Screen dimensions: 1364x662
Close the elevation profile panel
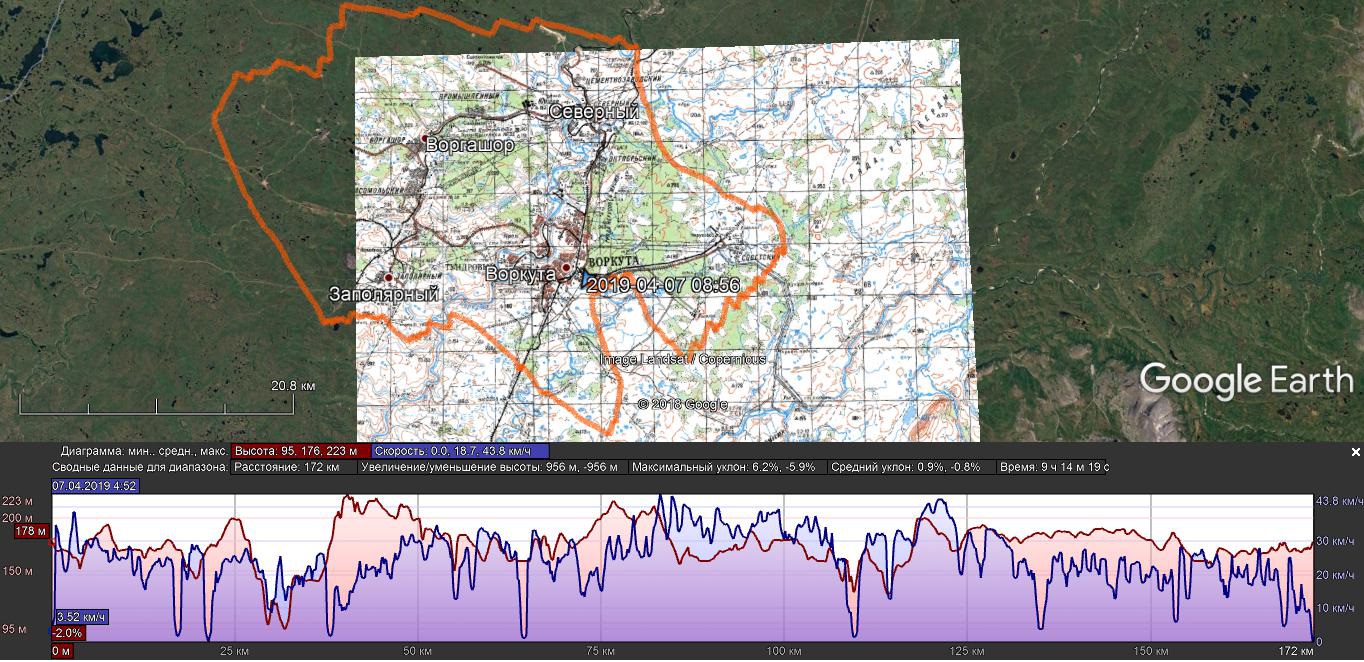tap(1356, 452)
